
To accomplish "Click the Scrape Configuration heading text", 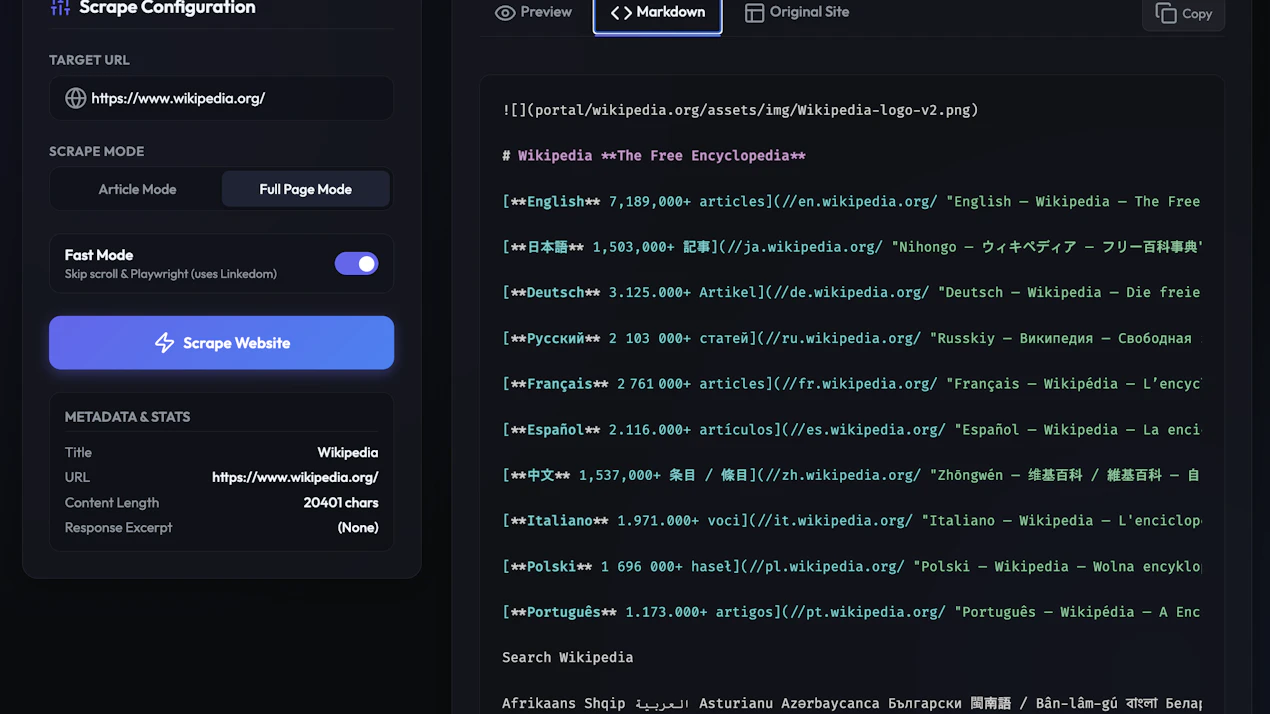I will click(167, 8).
